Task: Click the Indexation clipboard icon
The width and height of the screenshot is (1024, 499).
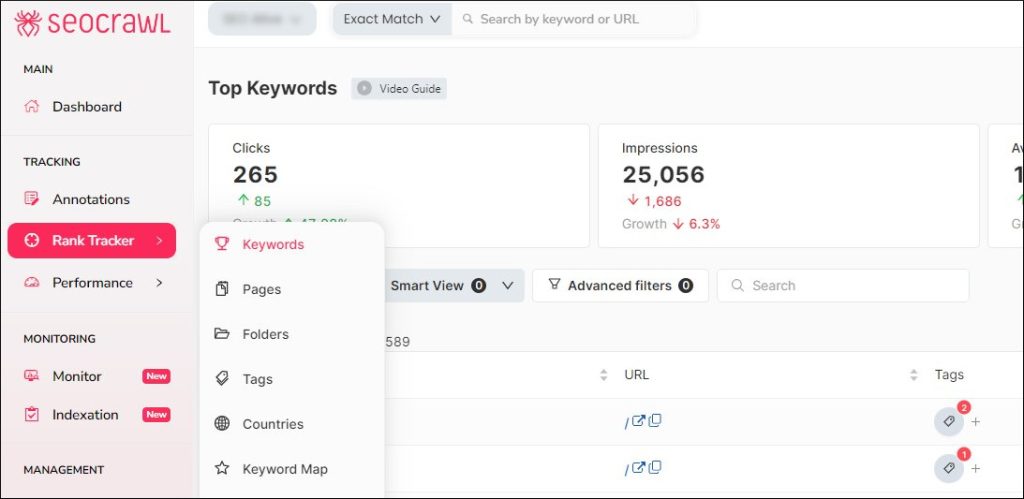Action: pyautogui.click(x=31, y=414)
